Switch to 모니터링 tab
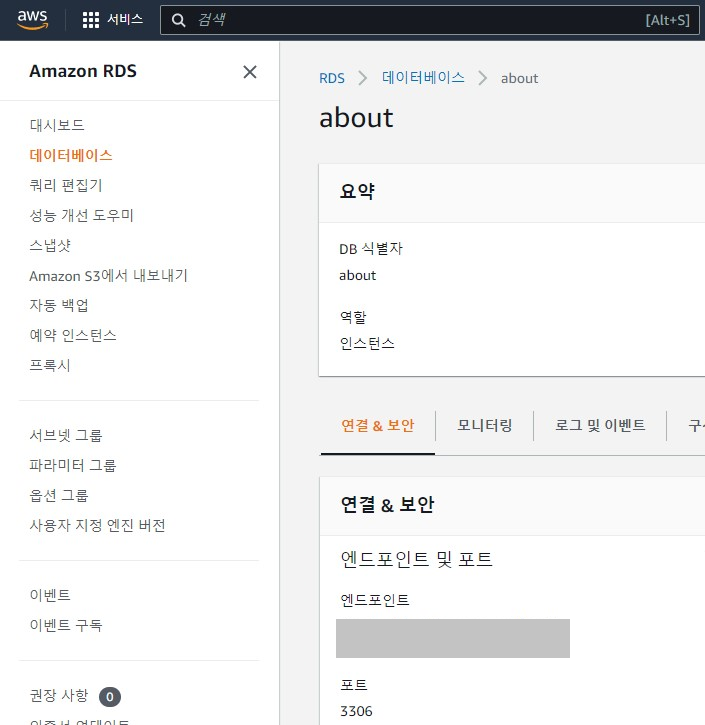Image resolution: width=705 pixels, height=725 pixels. pos(484,425)
